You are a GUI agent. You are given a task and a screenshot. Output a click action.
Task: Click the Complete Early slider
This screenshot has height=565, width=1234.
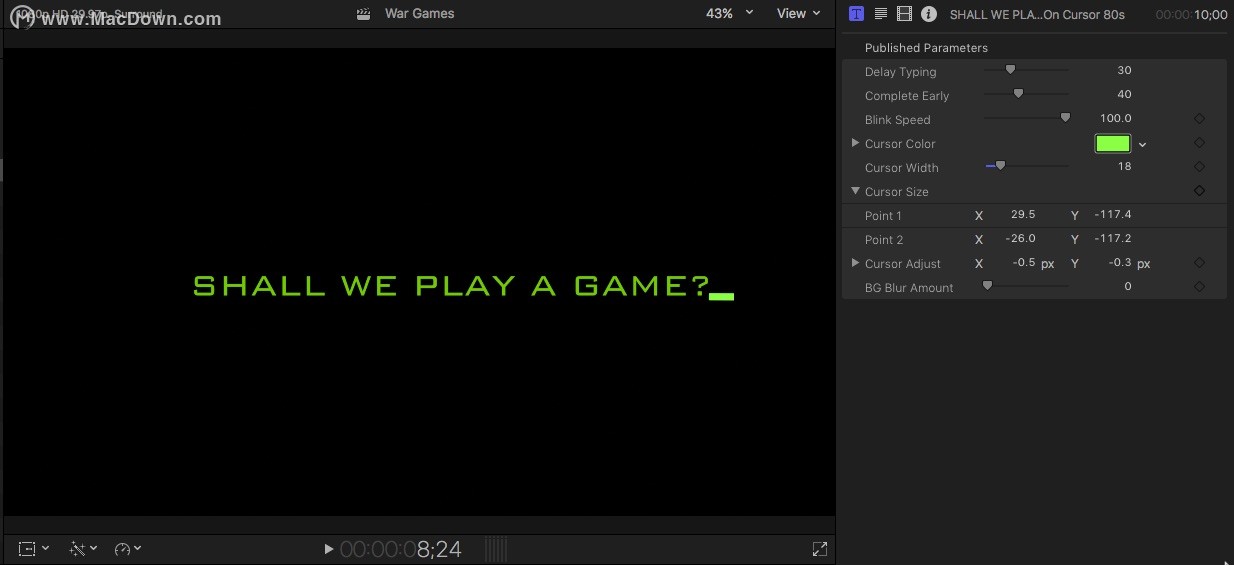1026,94
